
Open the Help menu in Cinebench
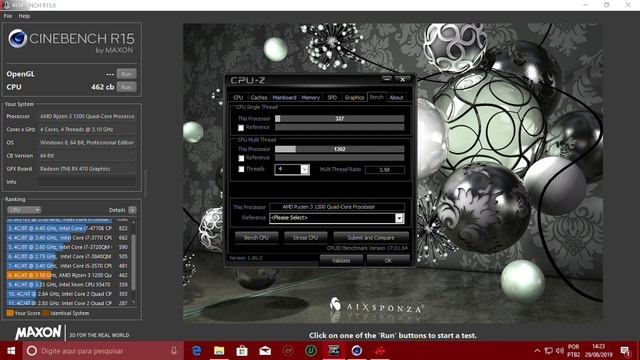24,16
